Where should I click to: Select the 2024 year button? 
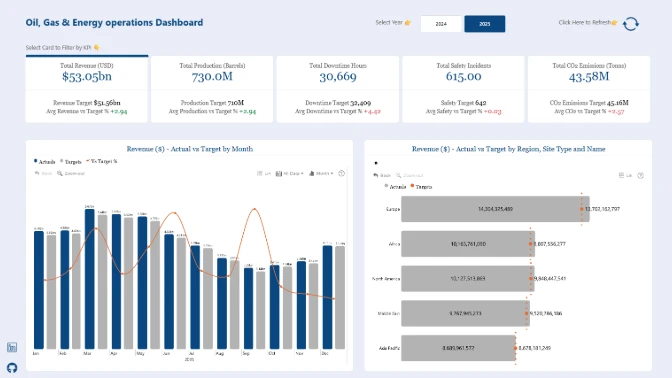tap(441, 24)
